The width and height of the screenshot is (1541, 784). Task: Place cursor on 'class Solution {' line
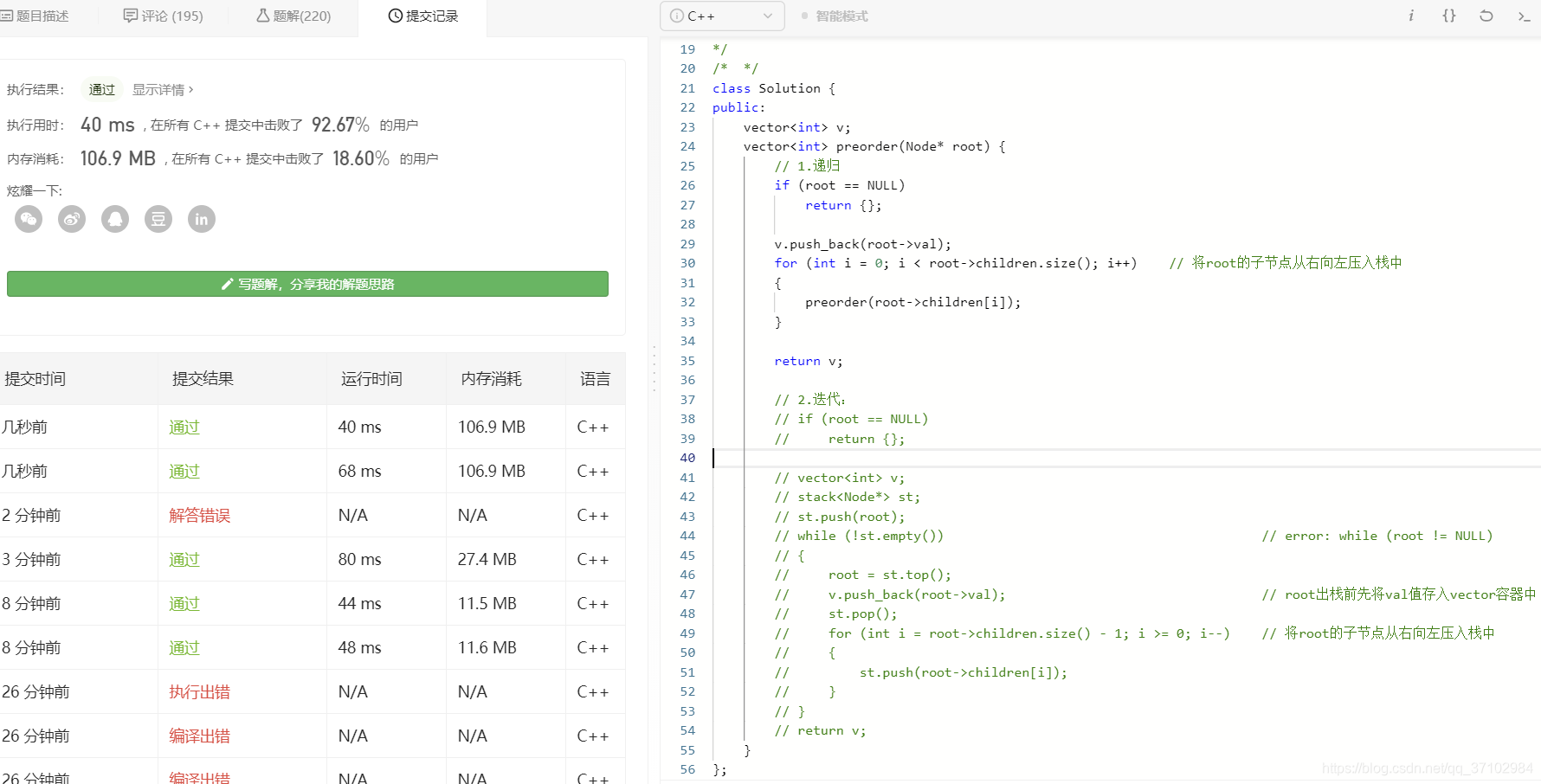click(x=774, y=88)
